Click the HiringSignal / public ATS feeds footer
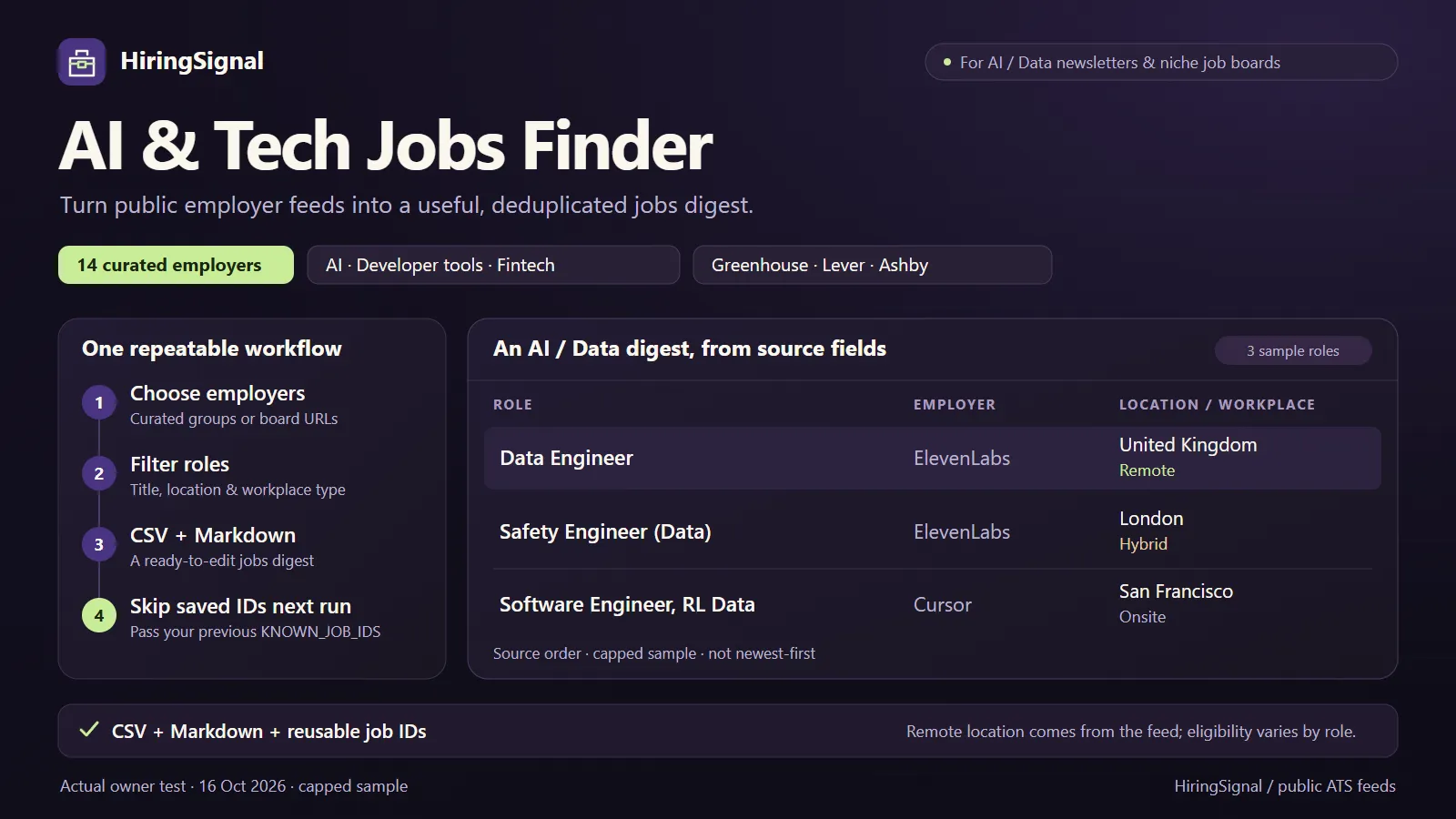 coord(1285,786)
